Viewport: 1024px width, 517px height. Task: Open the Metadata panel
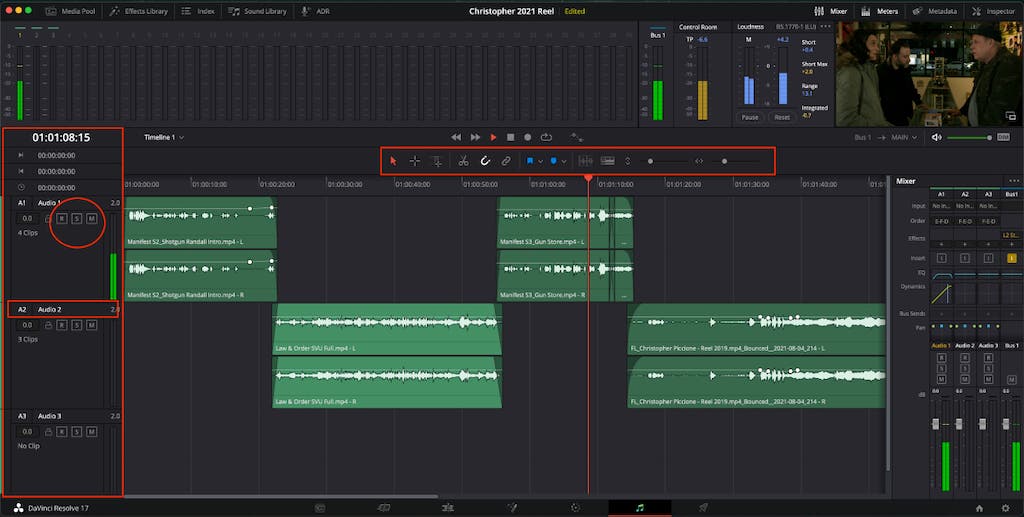click(935, 11)
